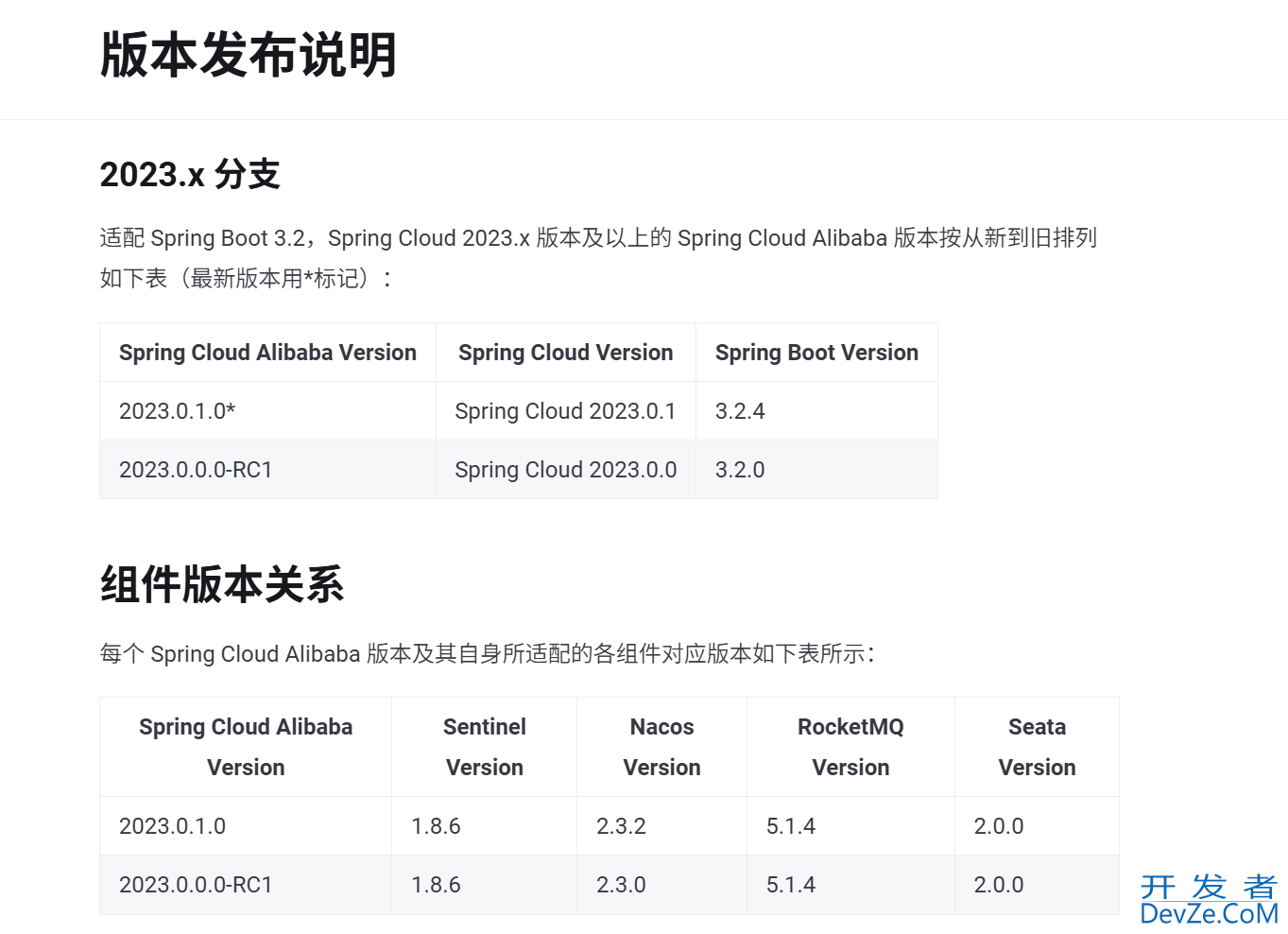Screen dimensions: 1288x934
Task: Click "Spring Cloud Alibaba Version" header beside "Spring Cloud Version"
Action: click(x=267, y=353)
